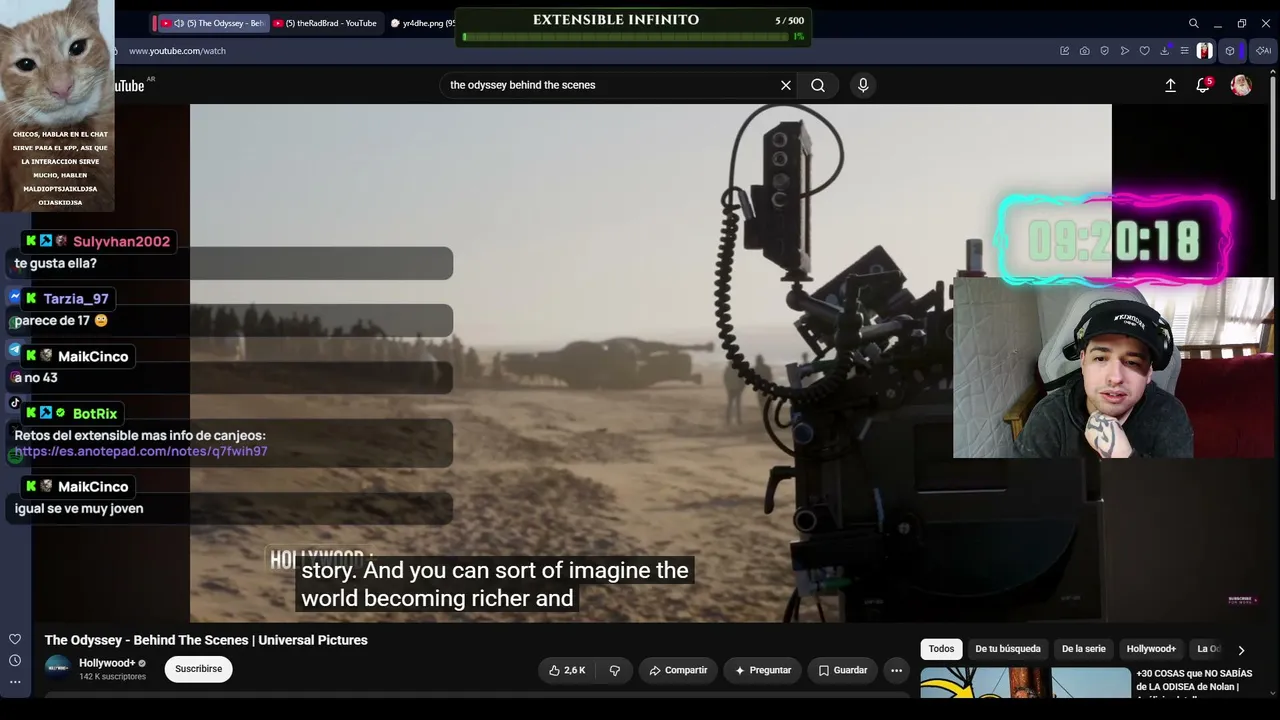Open the browser AI assistant button
The width and height of the screenshot is (1280, 720).
1264,51
